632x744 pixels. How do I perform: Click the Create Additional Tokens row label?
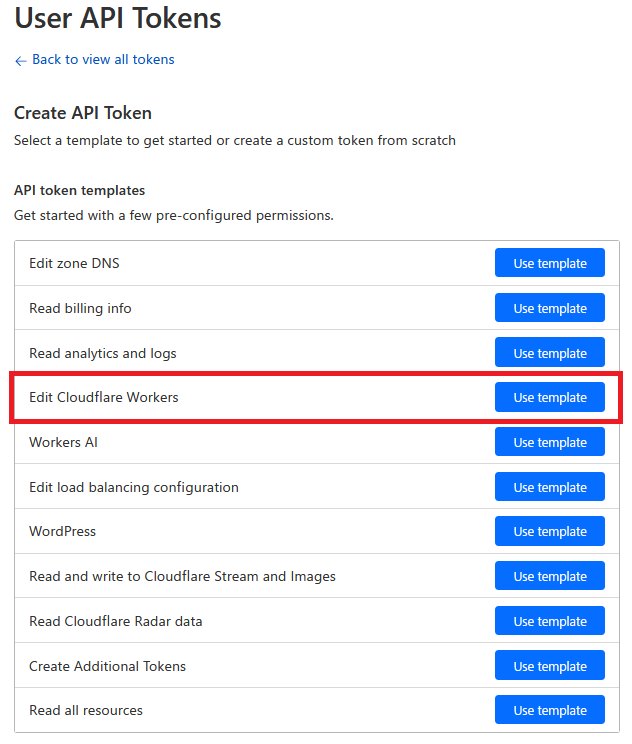tap(108, 666)
